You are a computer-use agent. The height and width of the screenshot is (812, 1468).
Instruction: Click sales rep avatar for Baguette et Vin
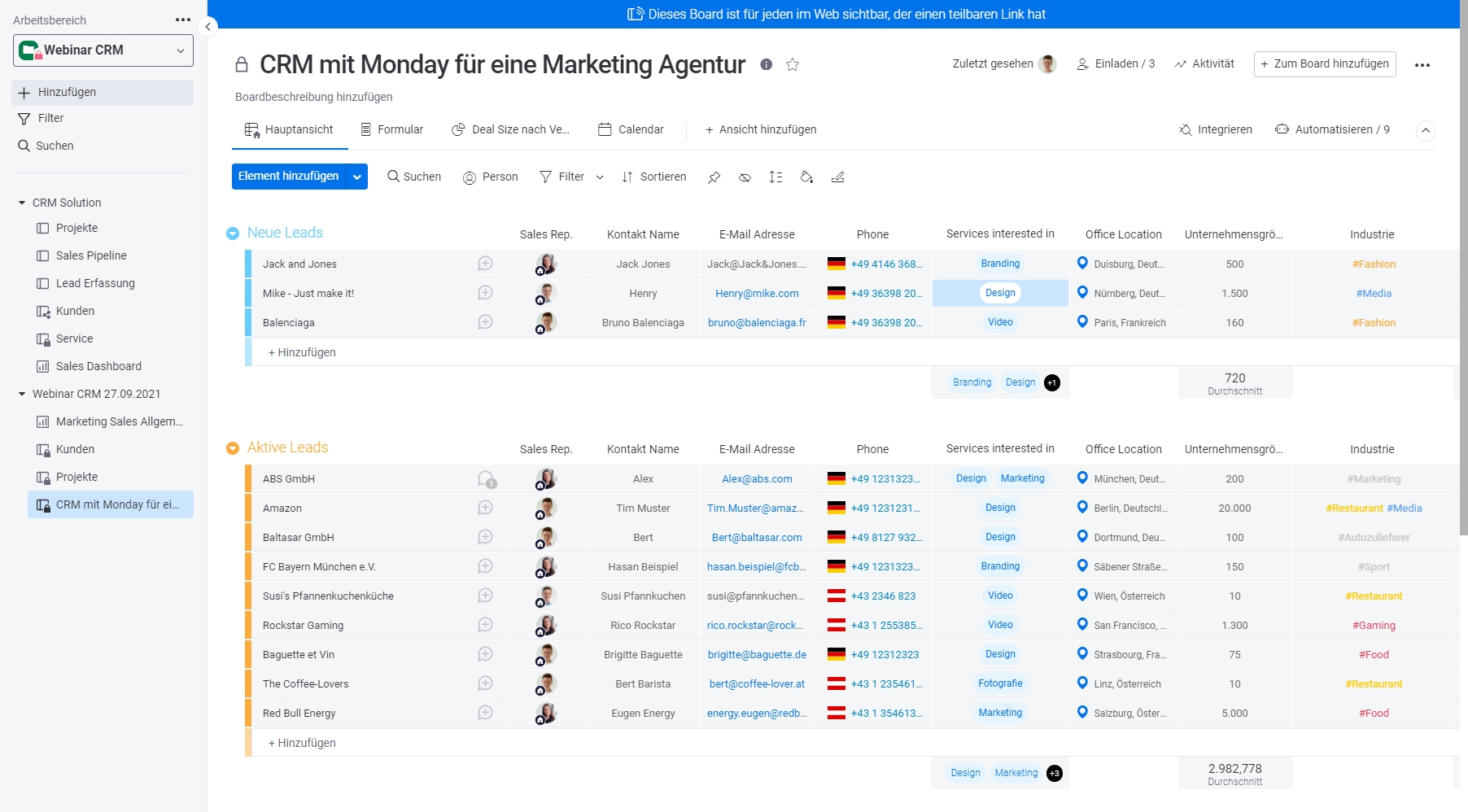[546, 654]
